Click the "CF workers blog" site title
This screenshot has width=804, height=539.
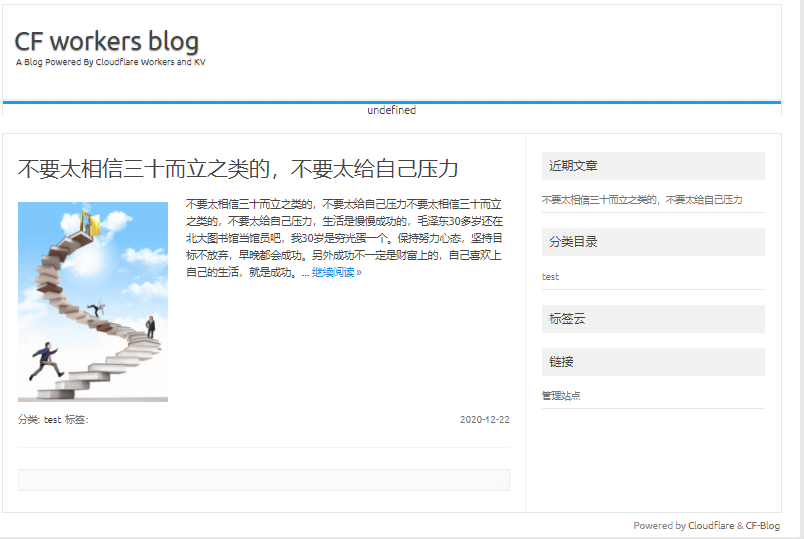107,41
